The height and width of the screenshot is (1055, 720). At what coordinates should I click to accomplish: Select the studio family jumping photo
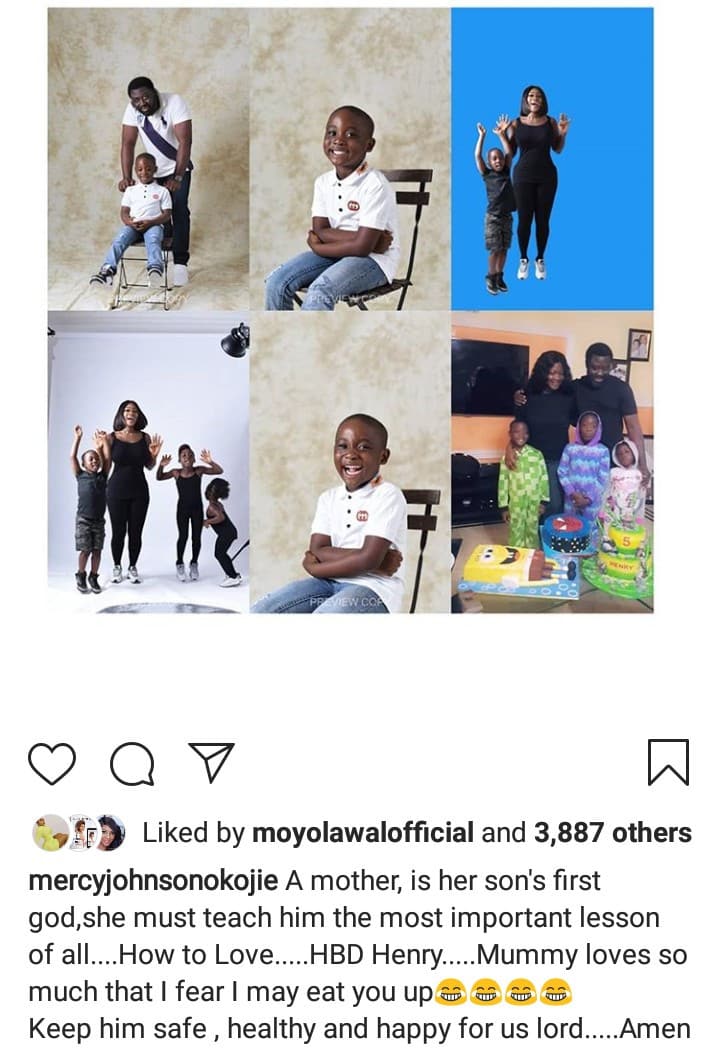149,462
